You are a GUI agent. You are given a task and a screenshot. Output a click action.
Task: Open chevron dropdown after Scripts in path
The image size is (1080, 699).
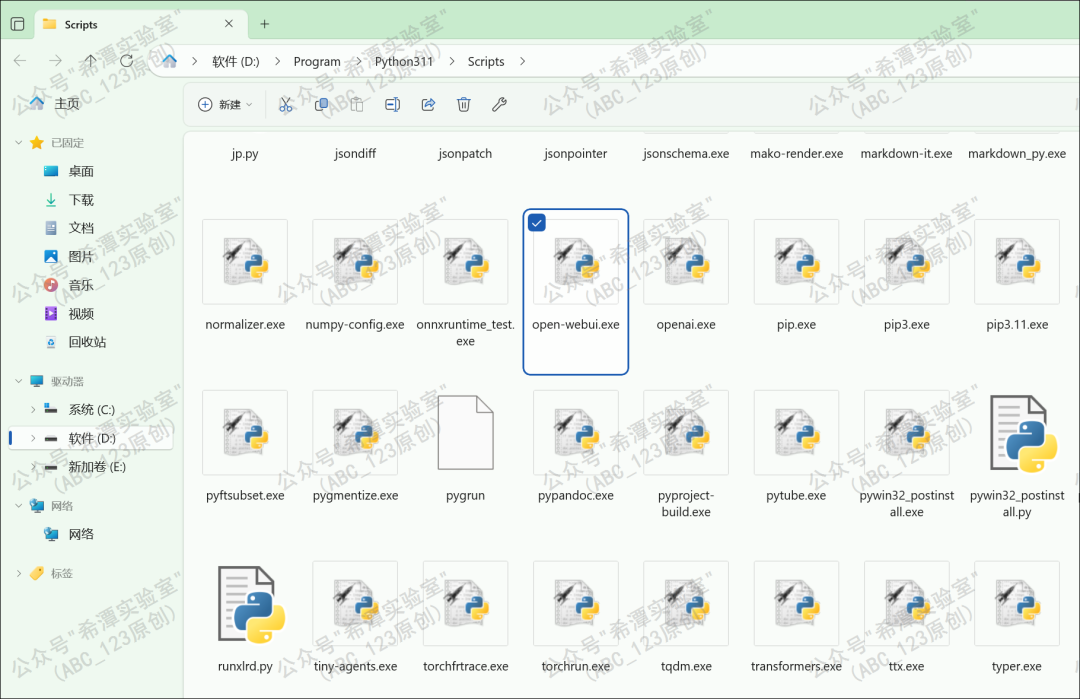[522, 61]
